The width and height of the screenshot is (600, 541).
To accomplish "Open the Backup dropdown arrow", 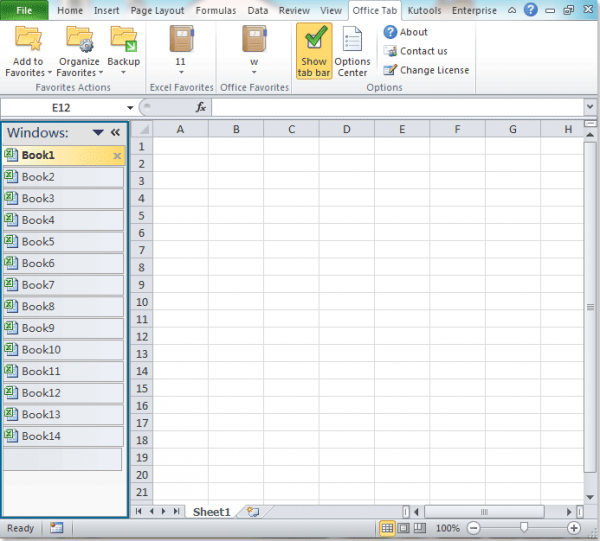I will point(123,72).
